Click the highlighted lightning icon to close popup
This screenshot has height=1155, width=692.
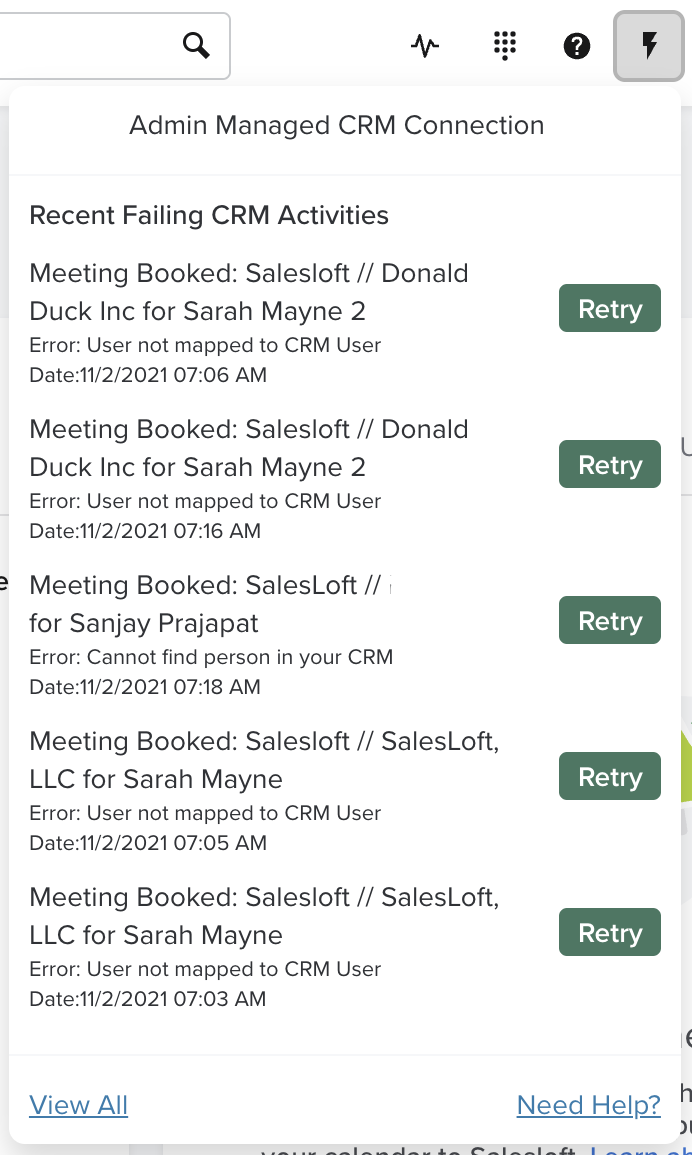(x=649, y=45)
